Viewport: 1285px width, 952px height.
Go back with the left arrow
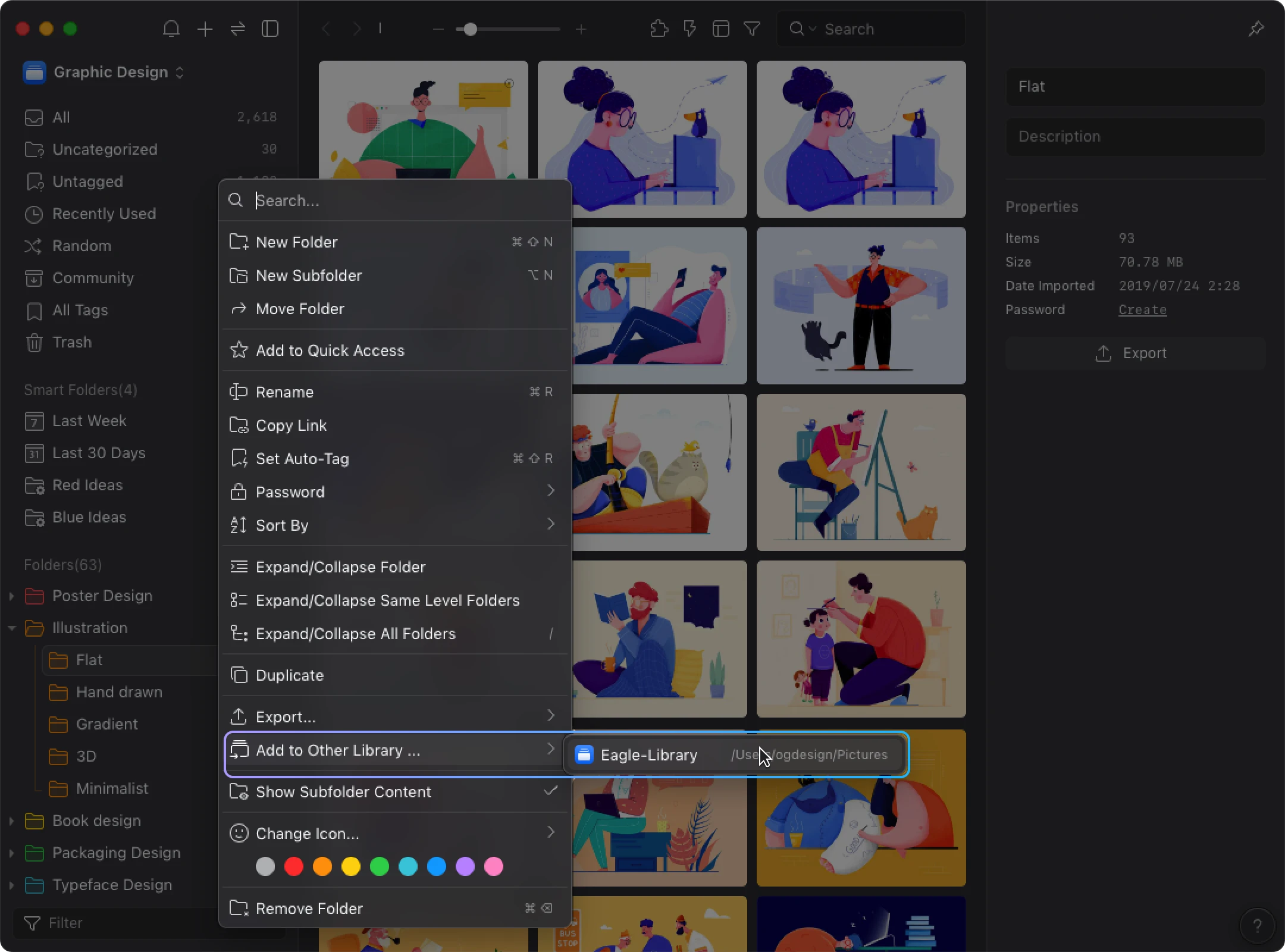[326, 29]
